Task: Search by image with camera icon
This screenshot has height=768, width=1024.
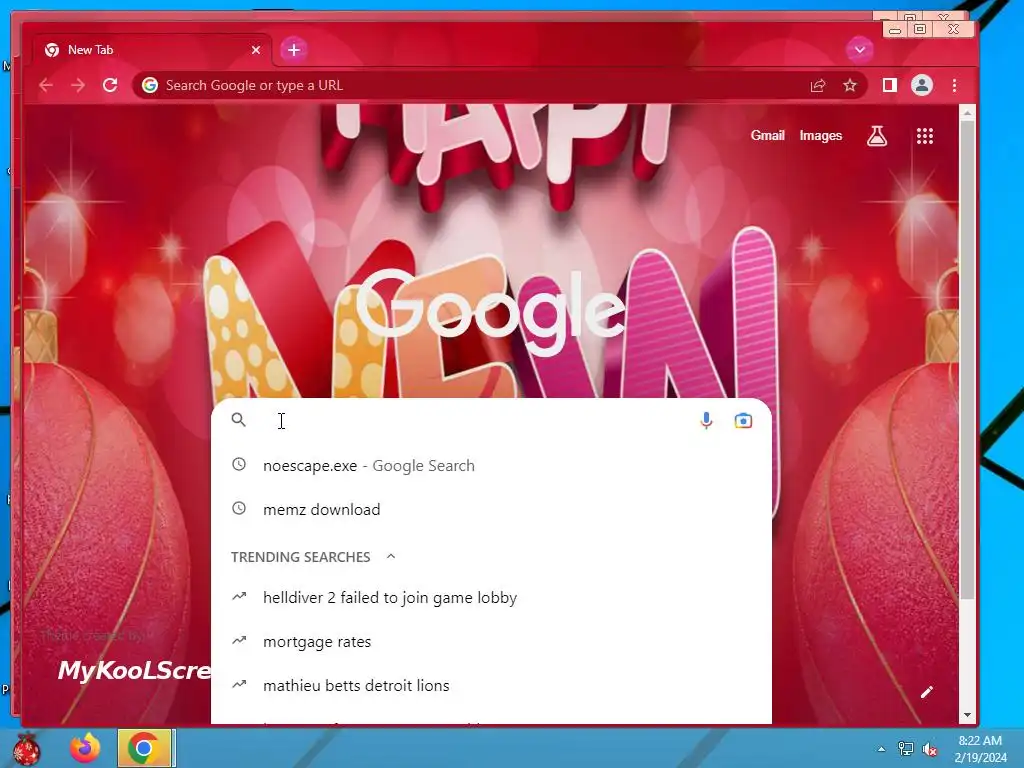Action: [x=743, y=421]
